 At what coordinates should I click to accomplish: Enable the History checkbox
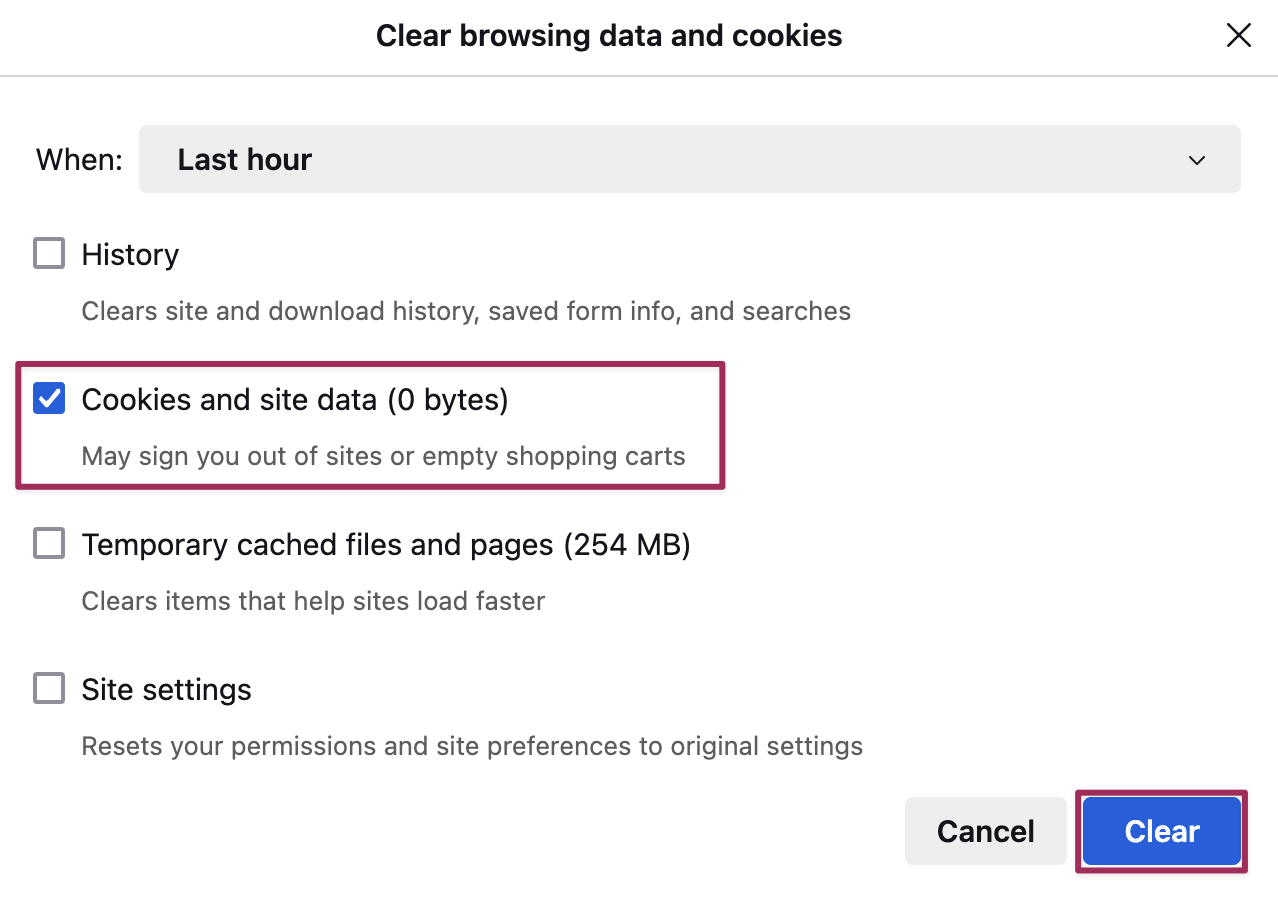[x=49, y=254]
